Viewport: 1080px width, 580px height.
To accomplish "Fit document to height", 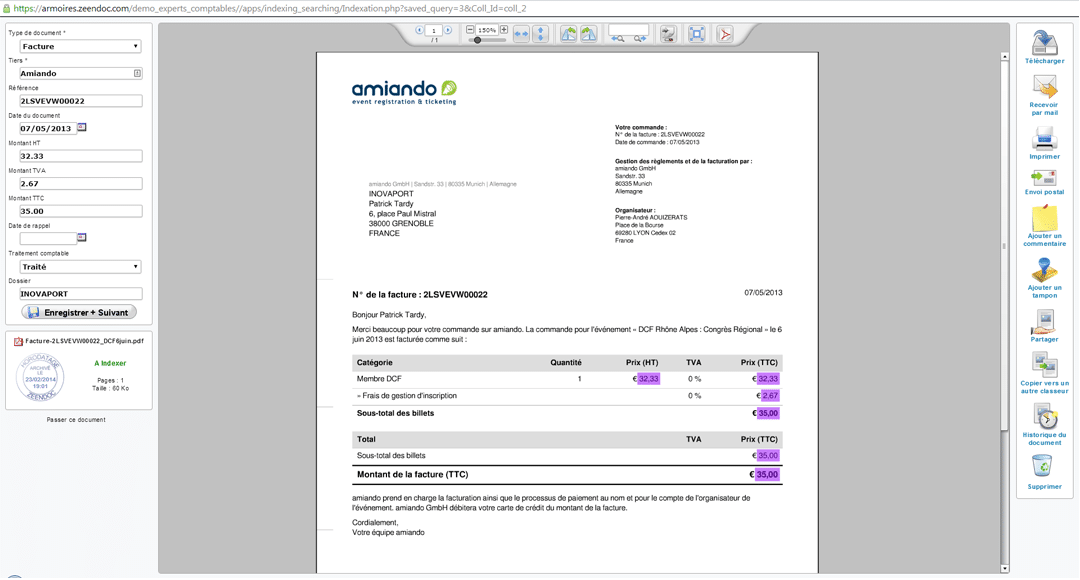I will [541, 34].
